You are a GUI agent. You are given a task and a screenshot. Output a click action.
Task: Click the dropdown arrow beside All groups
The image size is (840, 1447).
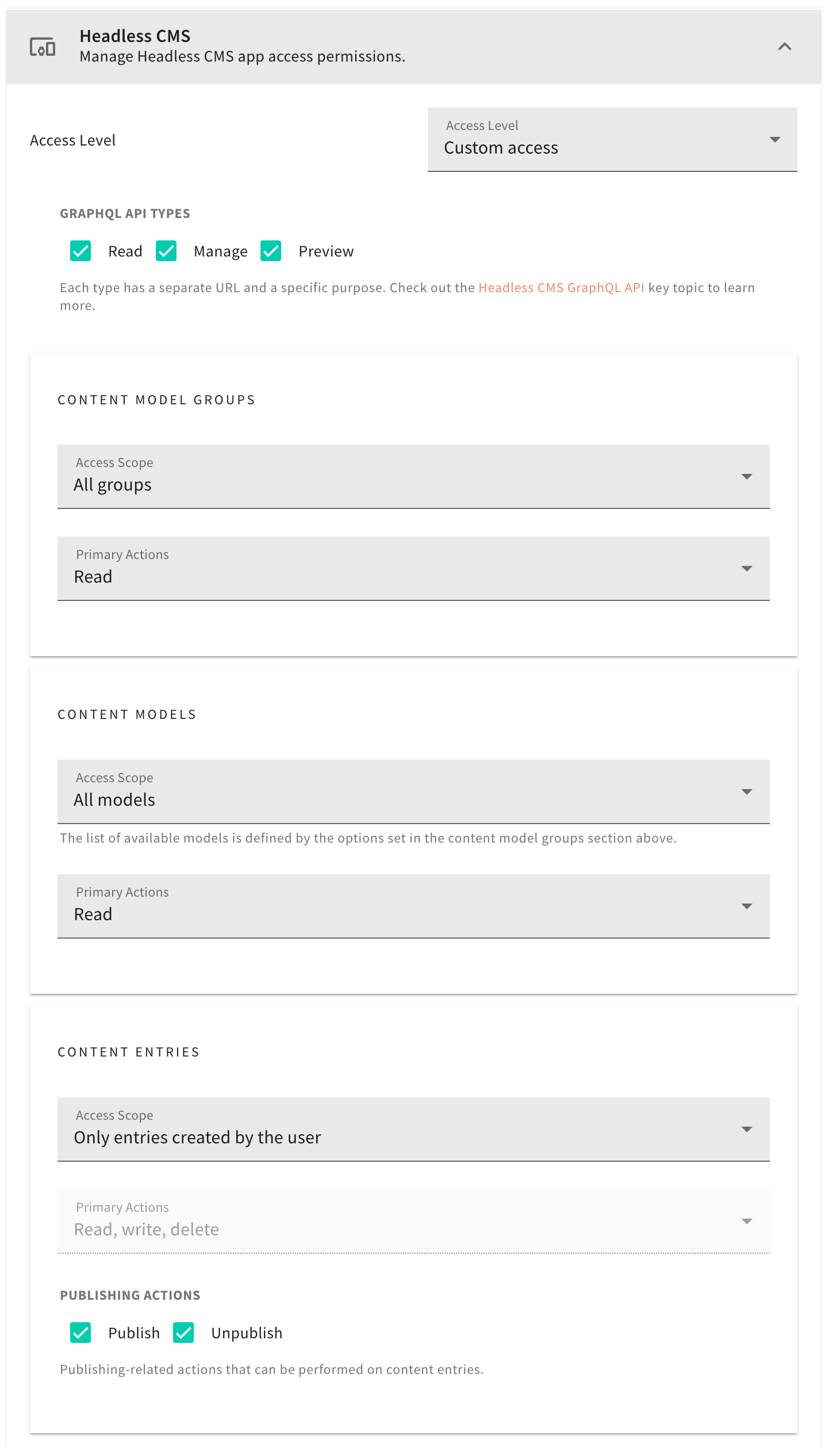point(746,476)
